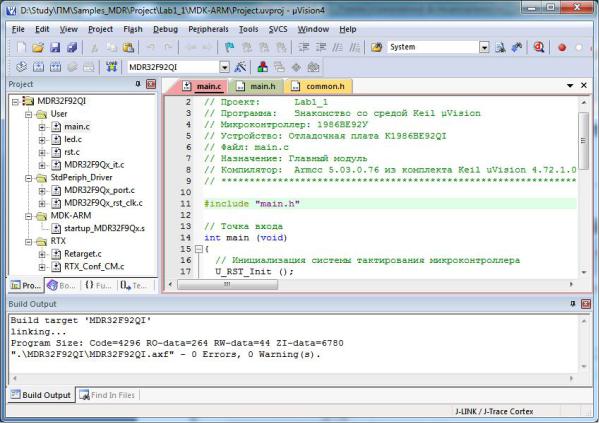Click the editor vertical scrollbar thumb
Image resolution: width=599 pixels, height=423 pixels.
583,140
